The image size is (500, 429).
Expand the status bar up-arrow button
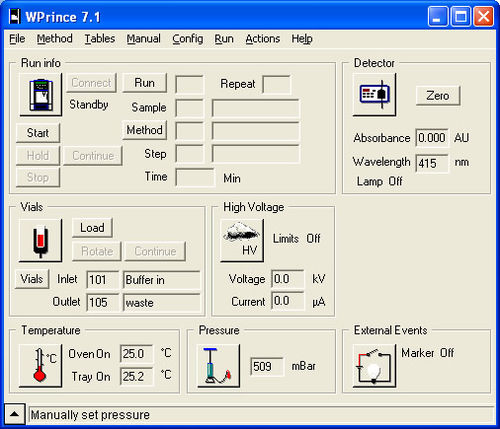(x=14, y=414)
